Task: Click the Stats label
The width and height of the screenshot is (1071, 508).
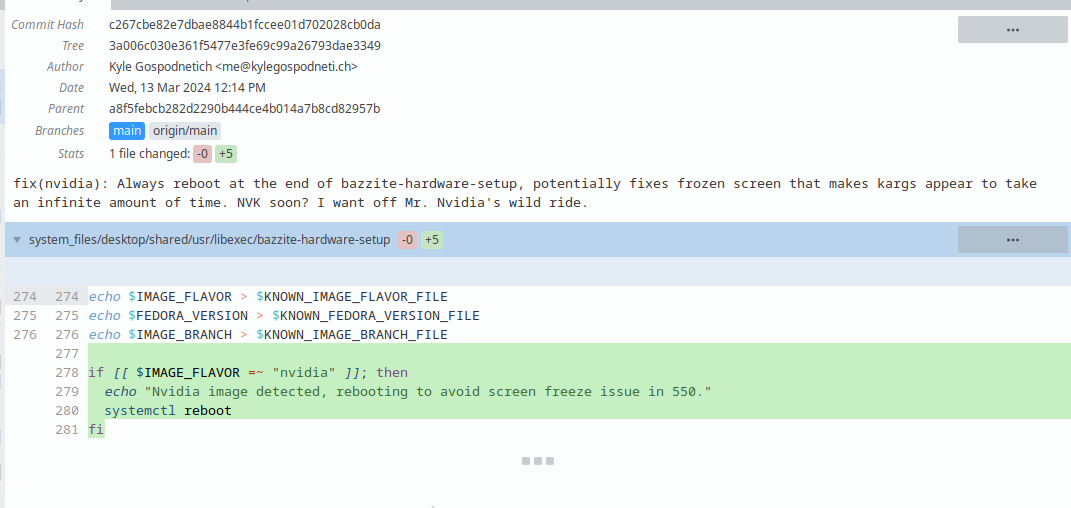Action: (71, 154)
